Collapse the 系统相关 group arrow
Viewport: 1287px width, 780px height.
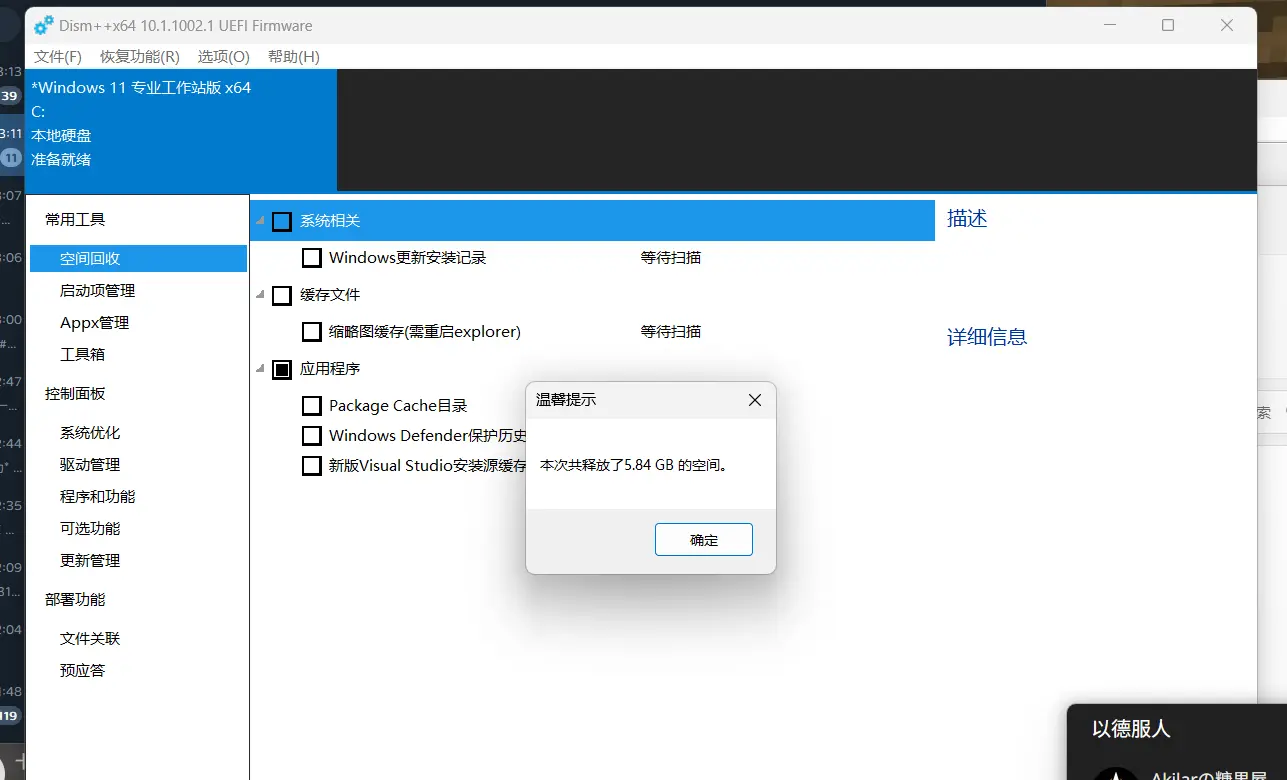[260, 221]
